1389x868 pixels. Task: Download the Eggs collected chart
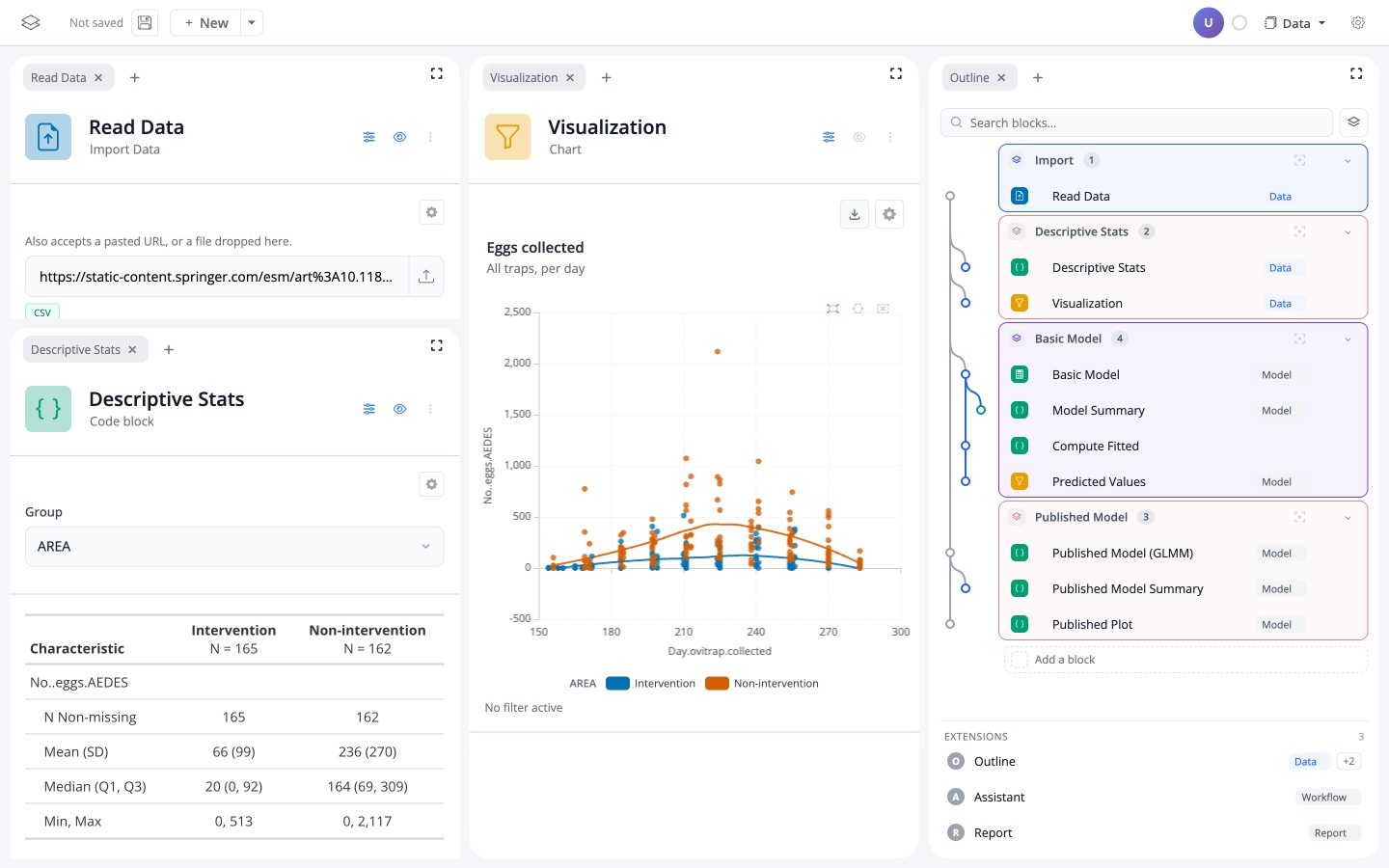855,214
